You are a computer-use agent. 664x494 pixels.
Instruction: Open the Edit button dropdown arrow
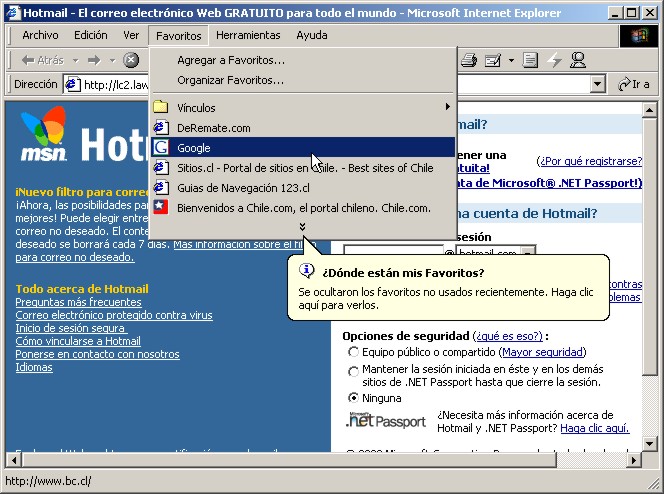click(x=511, y=61)
